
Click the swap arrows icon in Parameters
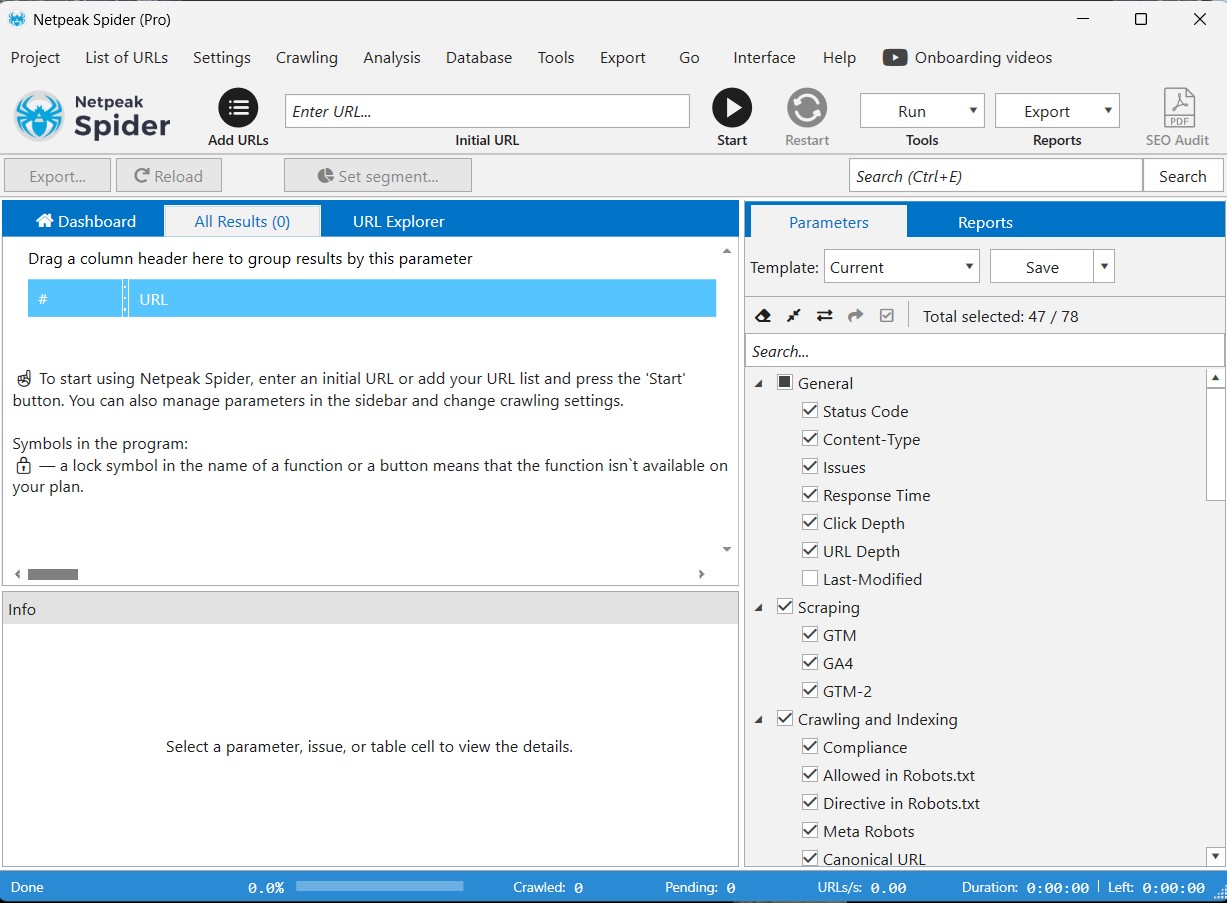tap(825, 316)
